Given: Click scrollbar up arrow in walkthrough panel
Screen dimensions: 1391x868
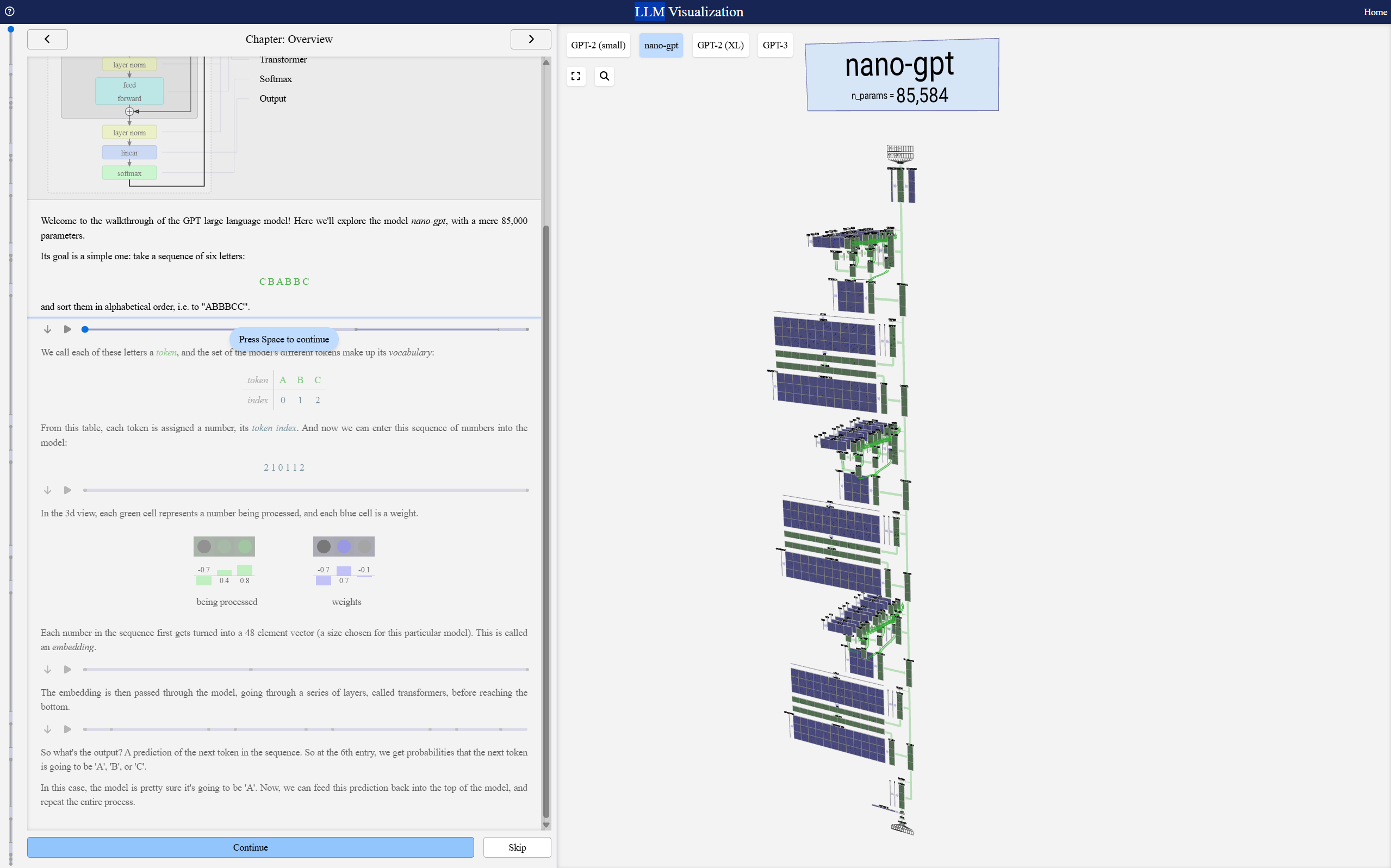Looking at the screenshot, I should click(x=546, y=62).
